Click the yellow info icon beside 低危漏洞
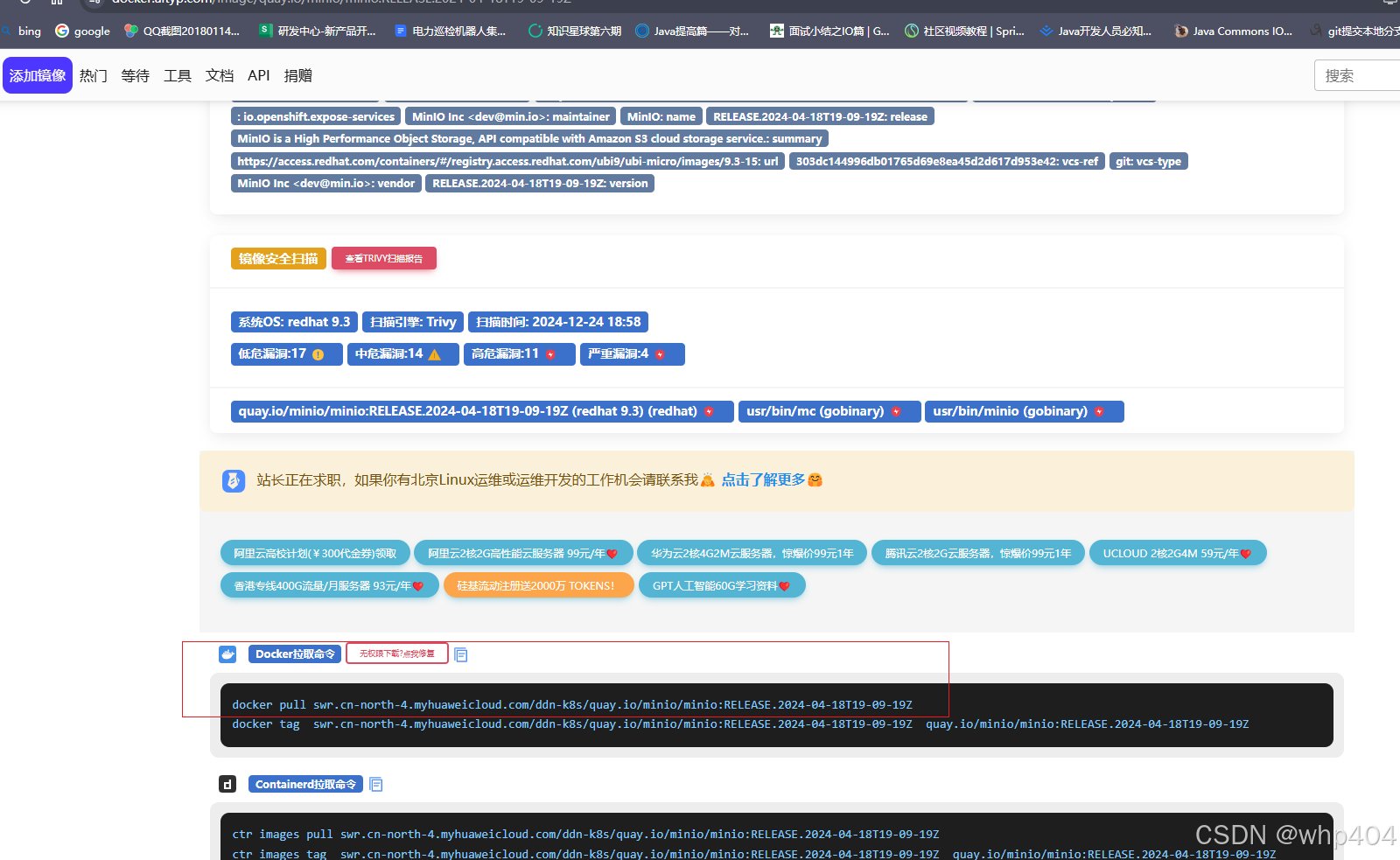 (318, 354)
